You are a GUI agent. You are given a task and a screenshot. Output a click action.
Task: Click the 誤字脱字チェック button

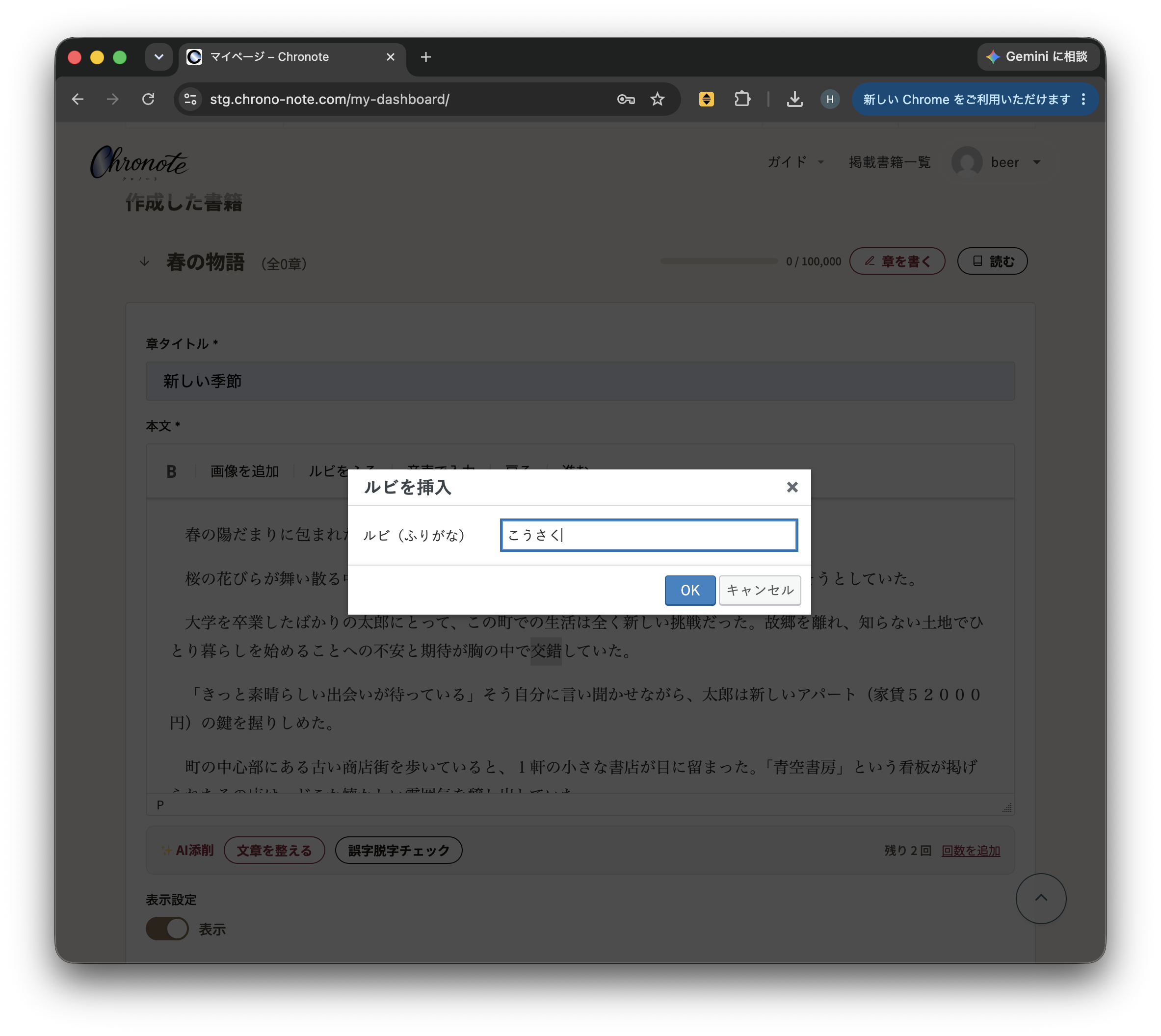pos(398,851)
